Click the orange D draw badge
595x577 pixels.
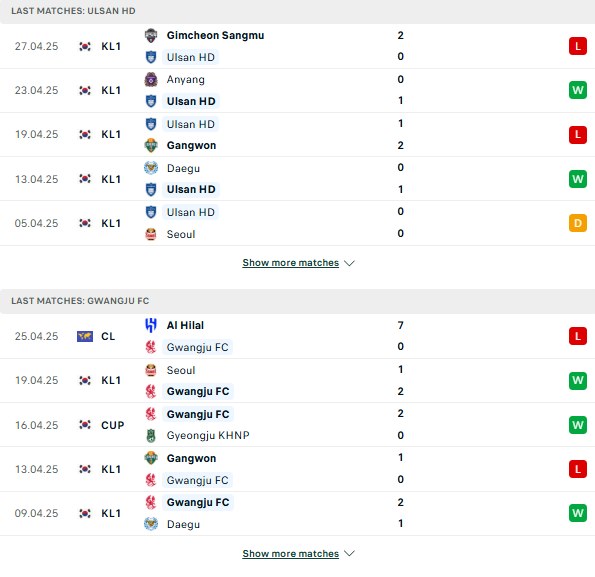tap(578, 223)
